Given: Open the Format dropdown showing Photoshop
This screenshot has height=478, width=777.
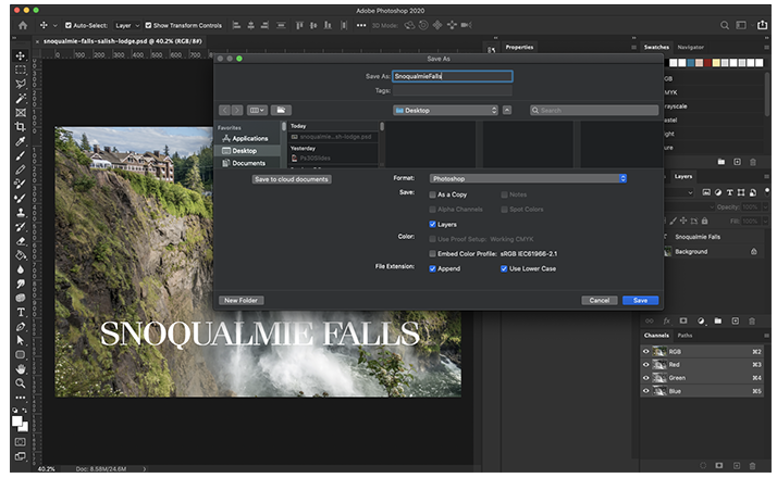Looking at the screenshot, I should (x=527, y=178).
